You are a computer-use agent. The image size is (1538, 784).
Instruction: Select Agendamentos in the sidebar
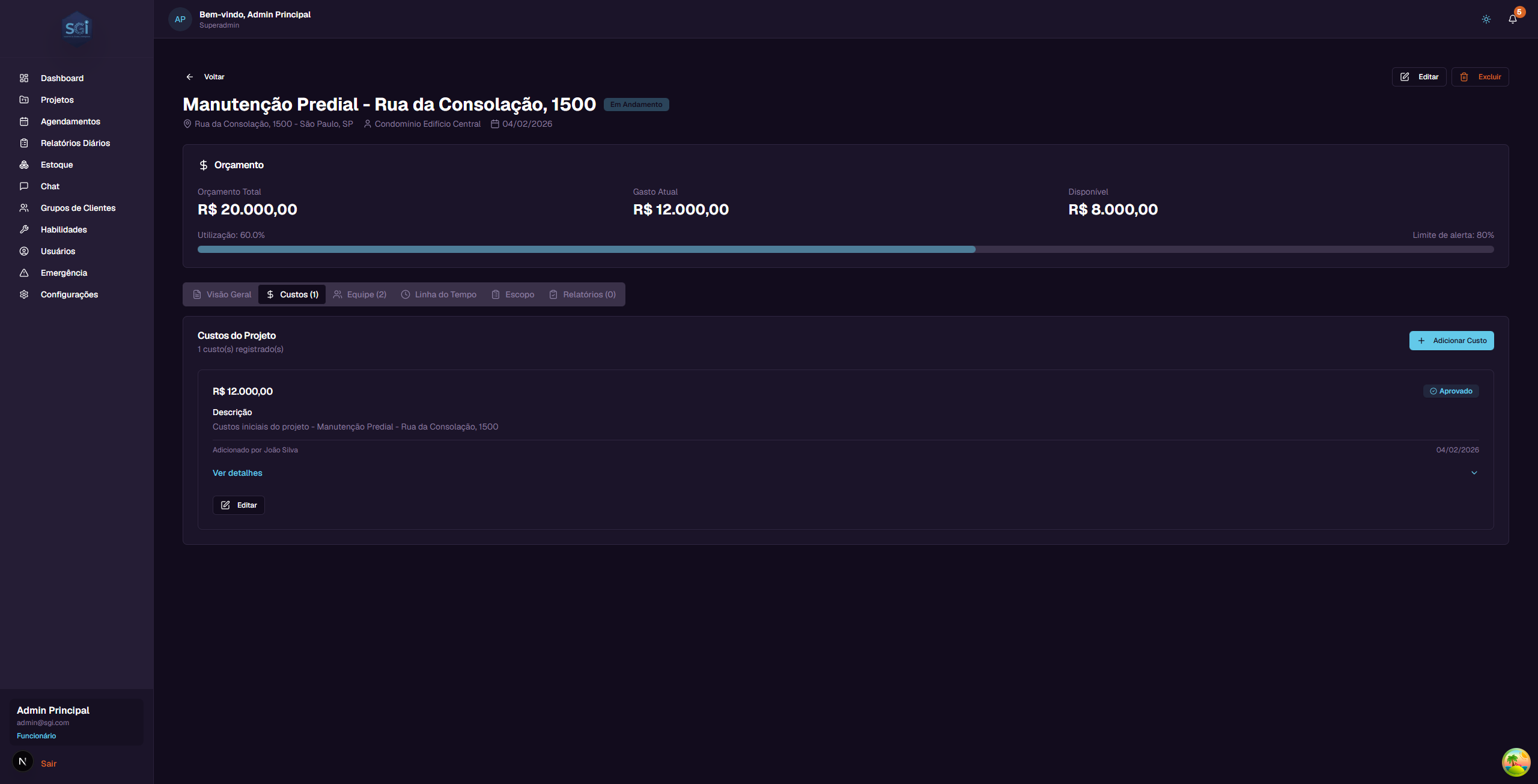point(70,121)
